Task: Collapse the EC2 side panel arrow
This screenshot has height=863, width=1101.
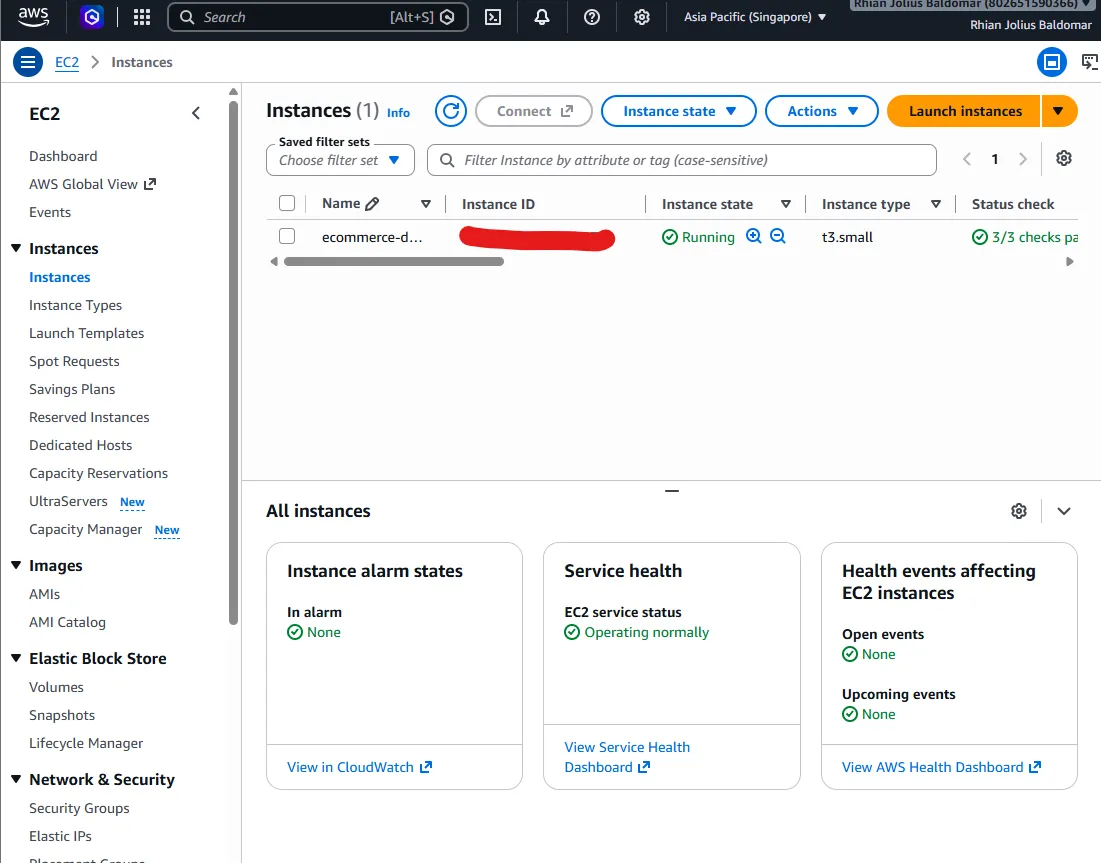Action: (196, 113)
